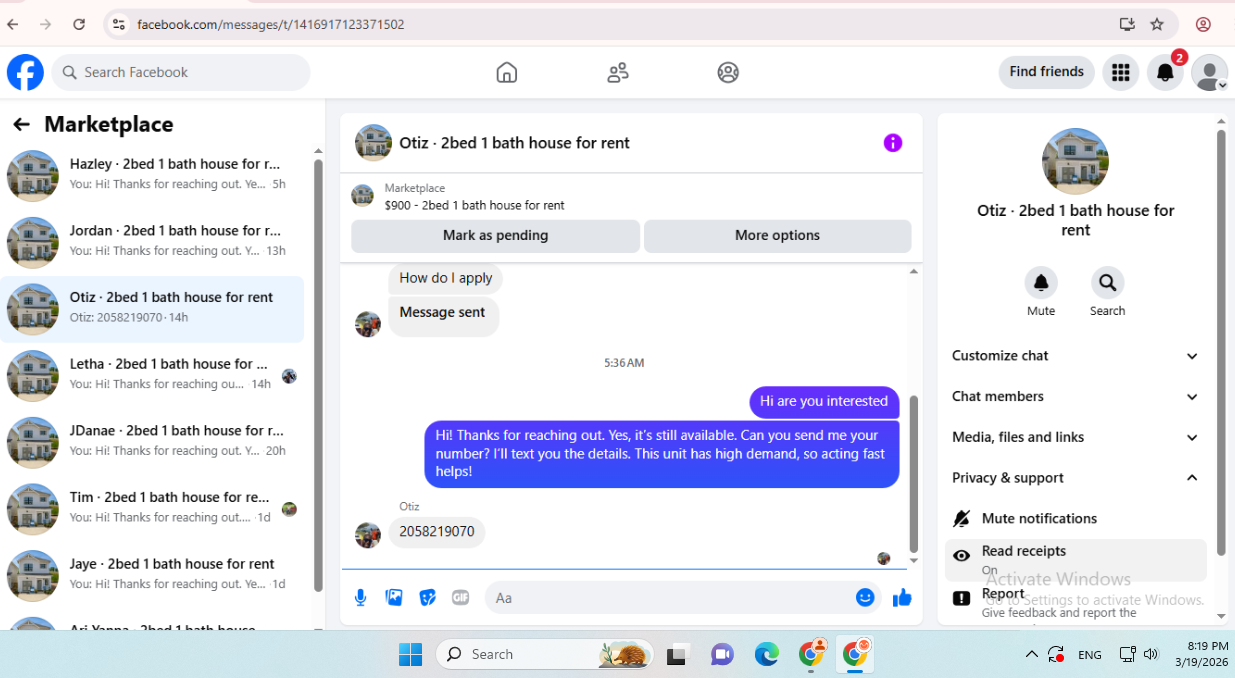1235x678 pixels.
Task: Click the Search Facebook field
Action: [x=181, y=72]
